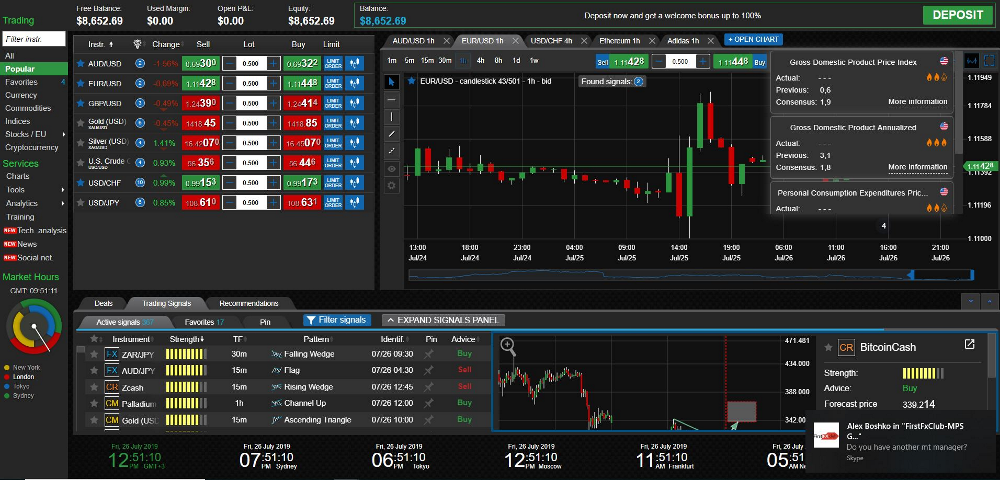The image size is (1000, 480).
Task: Open chart type indicator icon
Action: [972, 61]
